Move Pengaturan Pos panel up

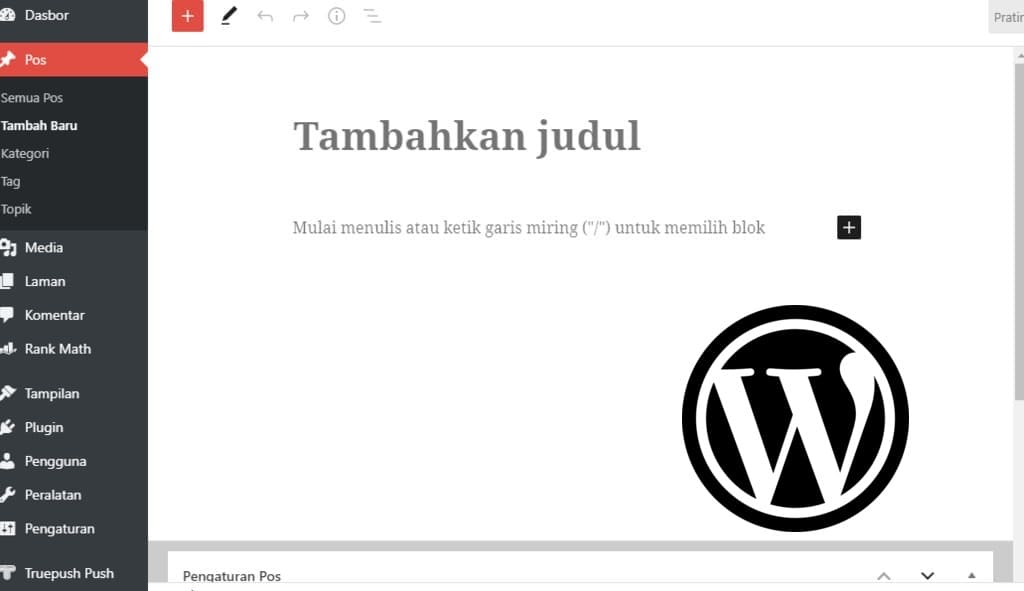(x=884, y=576)
